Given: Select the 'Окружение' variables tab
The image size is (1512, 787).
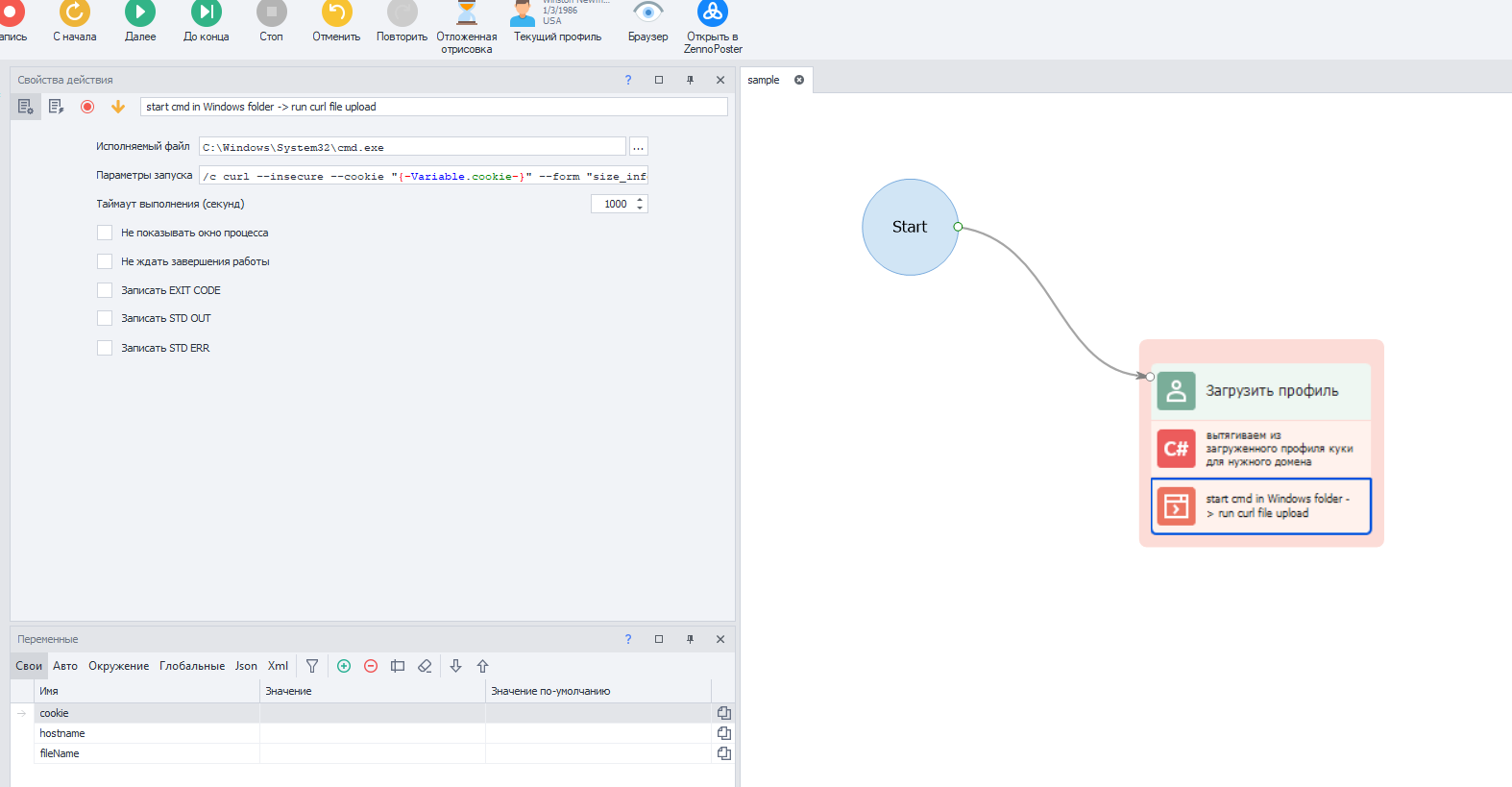Looking at the screenshot, I should click(118, 666).
